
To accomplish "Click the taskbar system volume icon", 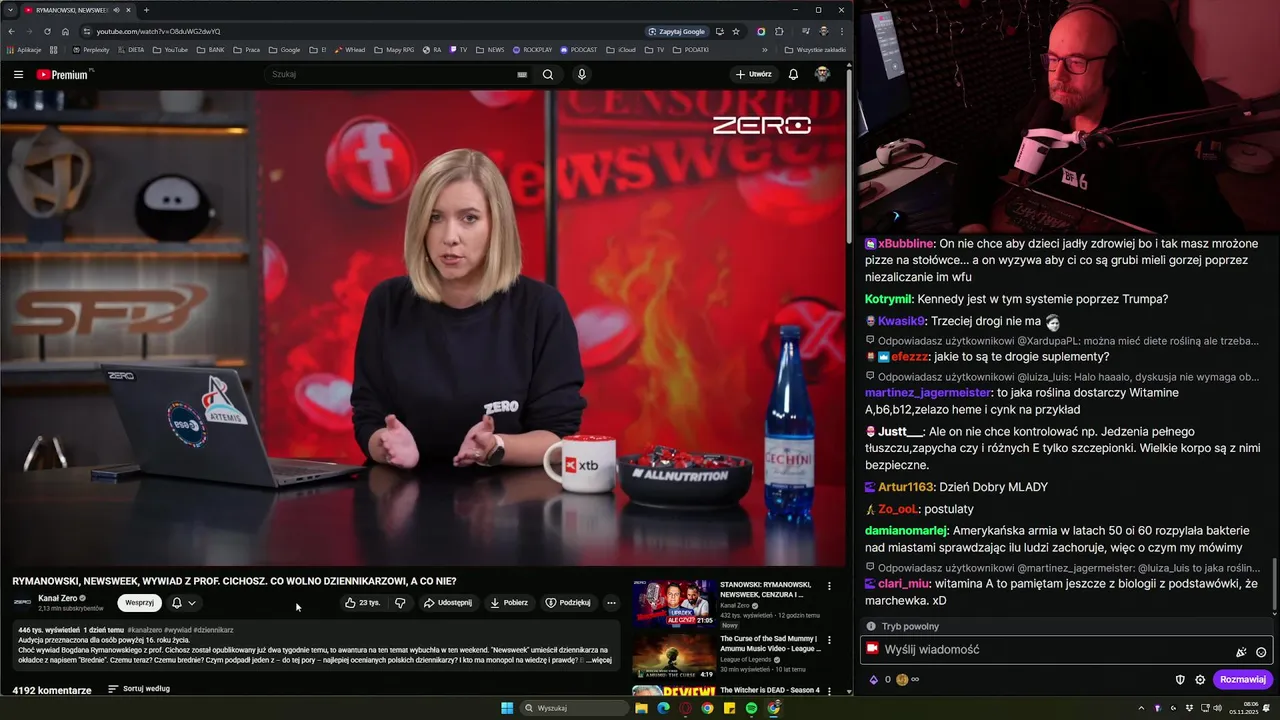I will 1216,708.
